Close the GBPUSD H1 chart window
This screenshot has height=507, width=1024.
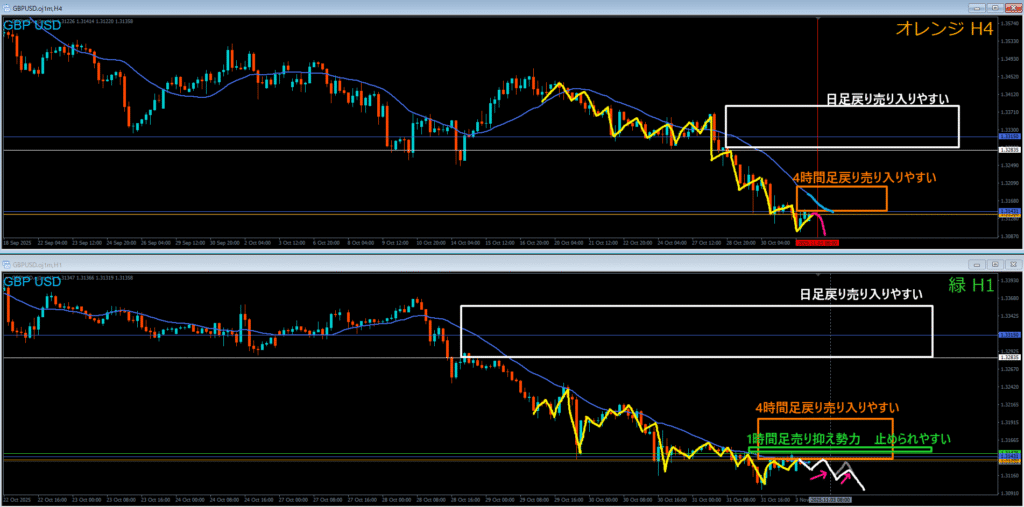[1013, 265]
